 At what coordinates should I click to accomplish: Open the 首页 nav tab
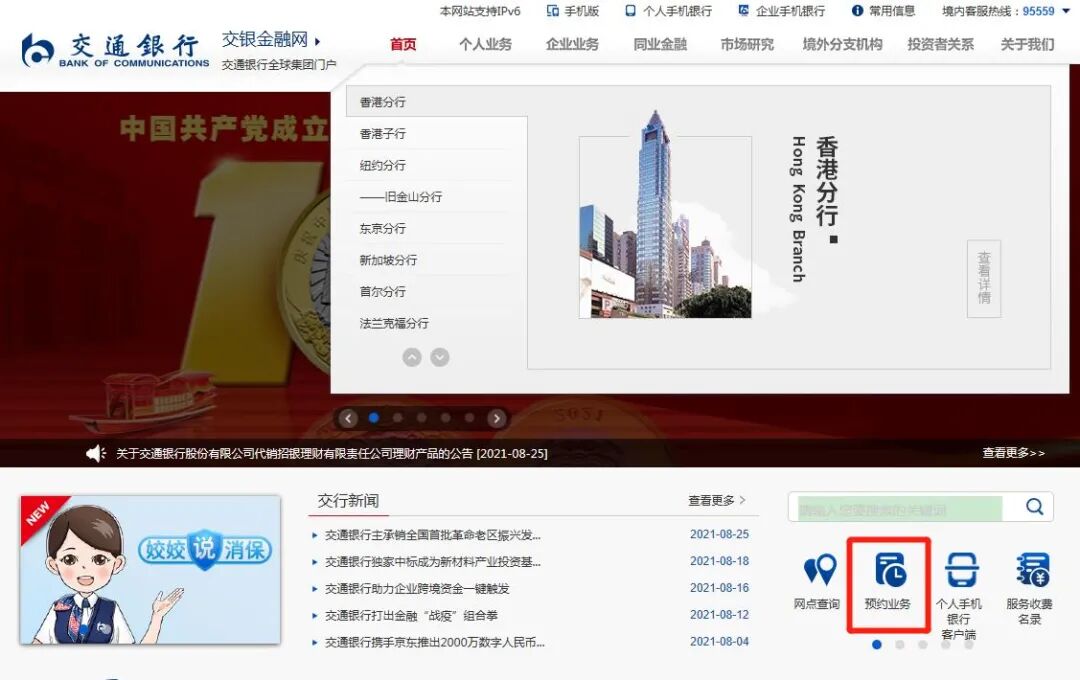click(404, 45)
